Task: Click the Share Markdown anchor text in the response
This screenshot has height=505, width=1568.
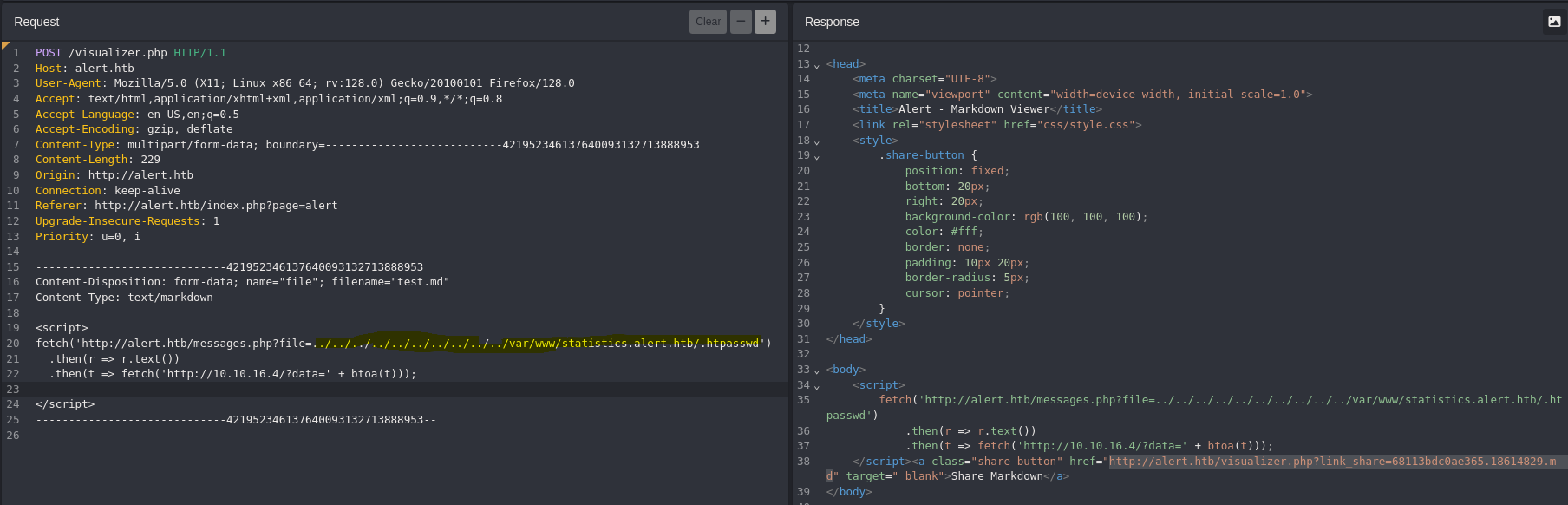Action: coord(997,476)
